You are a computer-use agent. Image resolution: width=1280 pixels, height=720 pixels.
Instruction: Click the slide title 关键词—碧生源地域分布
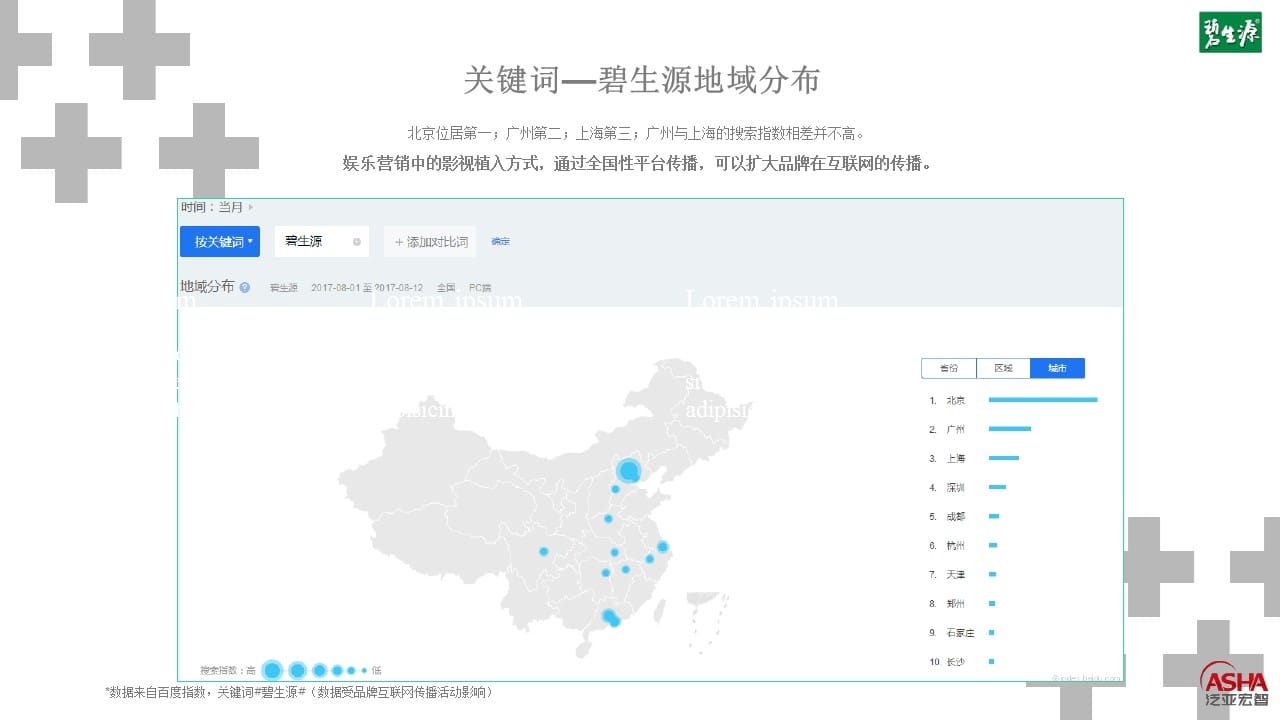click(641, 80)
